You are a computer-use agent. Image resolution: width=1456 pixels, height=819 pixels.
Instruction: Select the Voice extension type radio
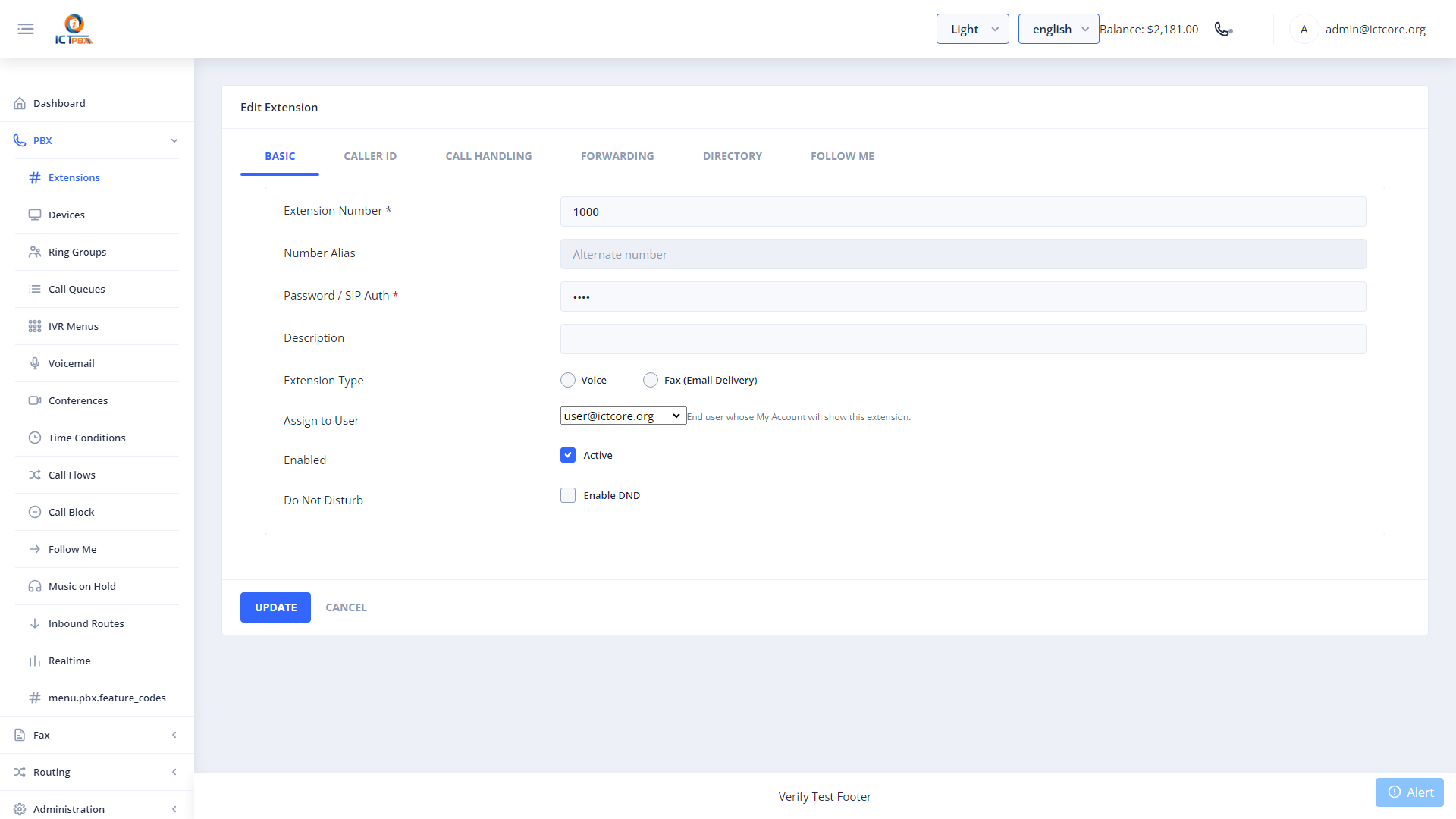click(x=568, y=380)
